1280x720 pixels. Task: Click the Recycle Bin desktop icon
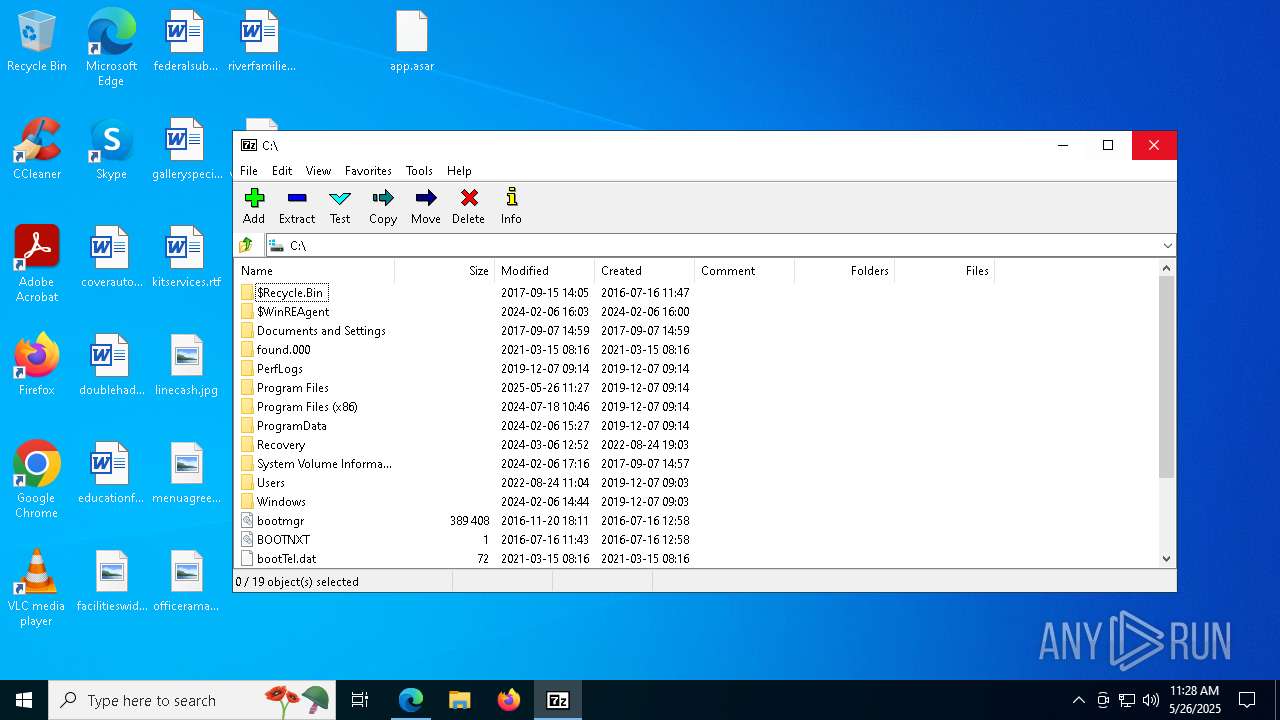[37, 42]
